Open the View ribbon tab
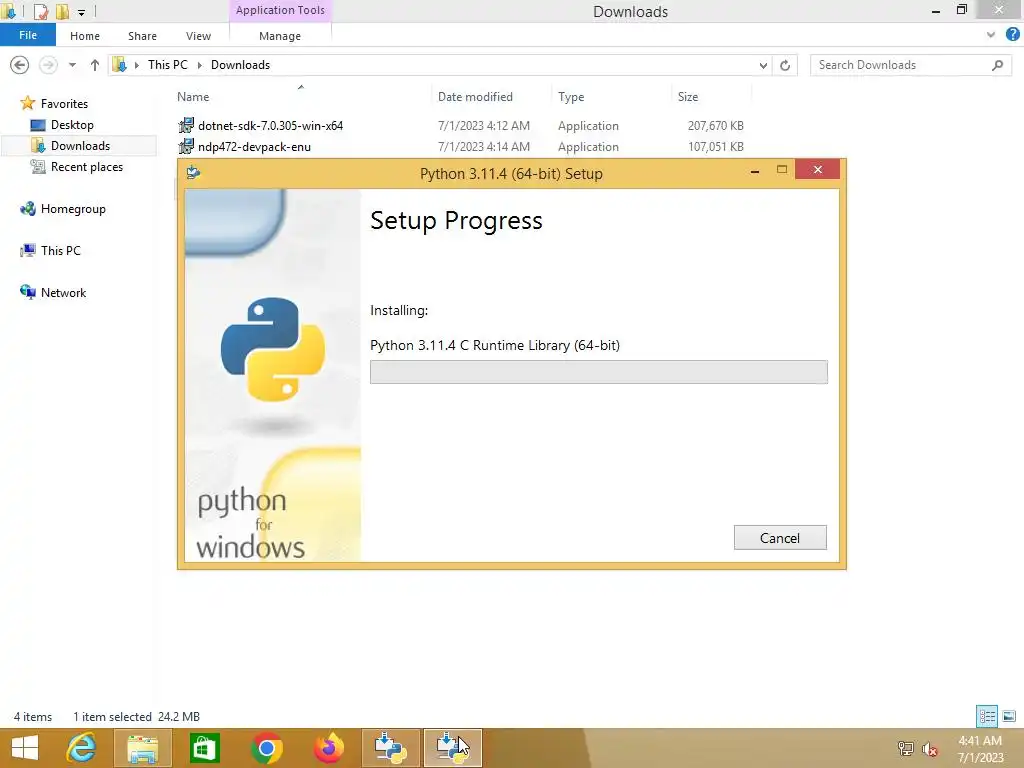This screenshot has height=768, width=1024. [x=198, y=36]
